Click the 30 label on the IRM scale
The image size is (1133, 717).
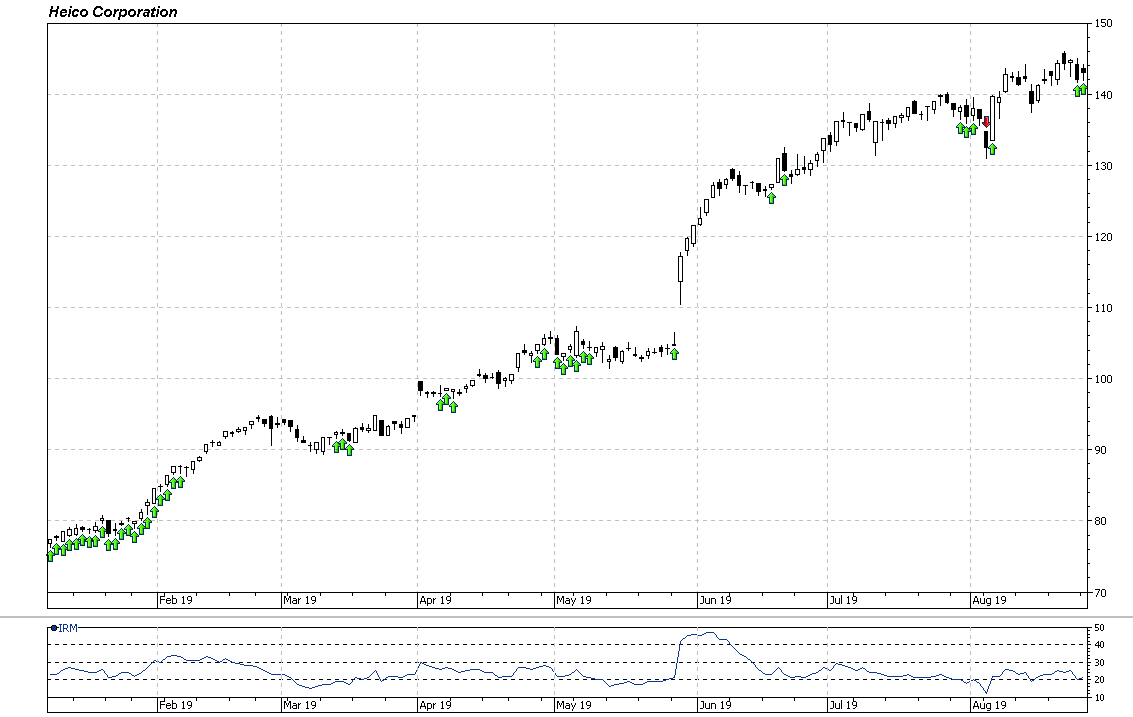coord(1099,663)
